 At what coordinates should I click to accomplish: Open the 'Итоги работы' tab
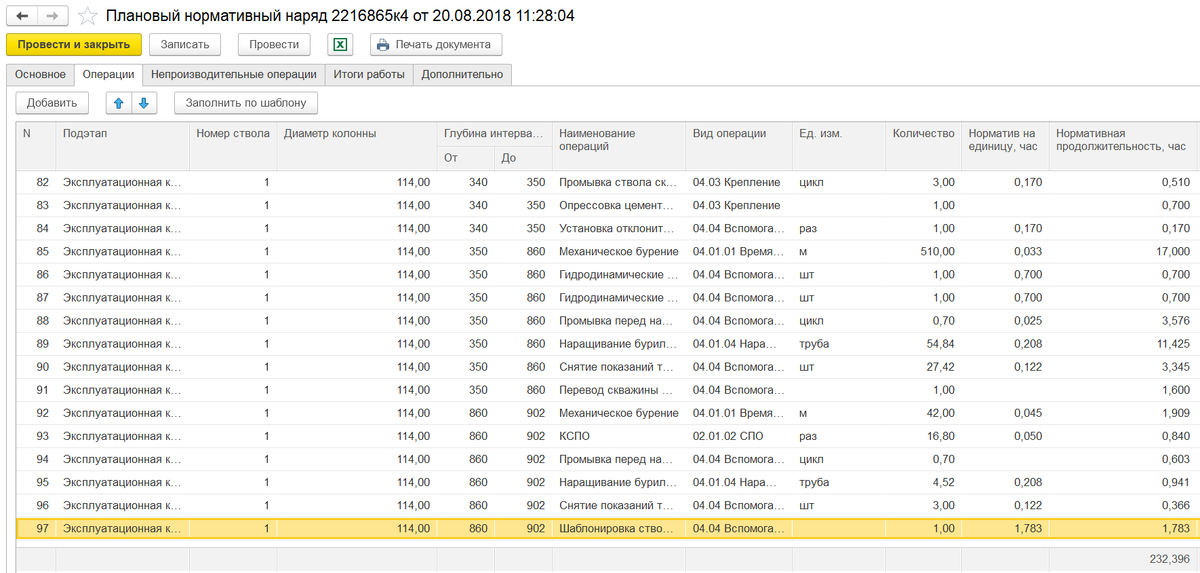[x=369, y=74]
